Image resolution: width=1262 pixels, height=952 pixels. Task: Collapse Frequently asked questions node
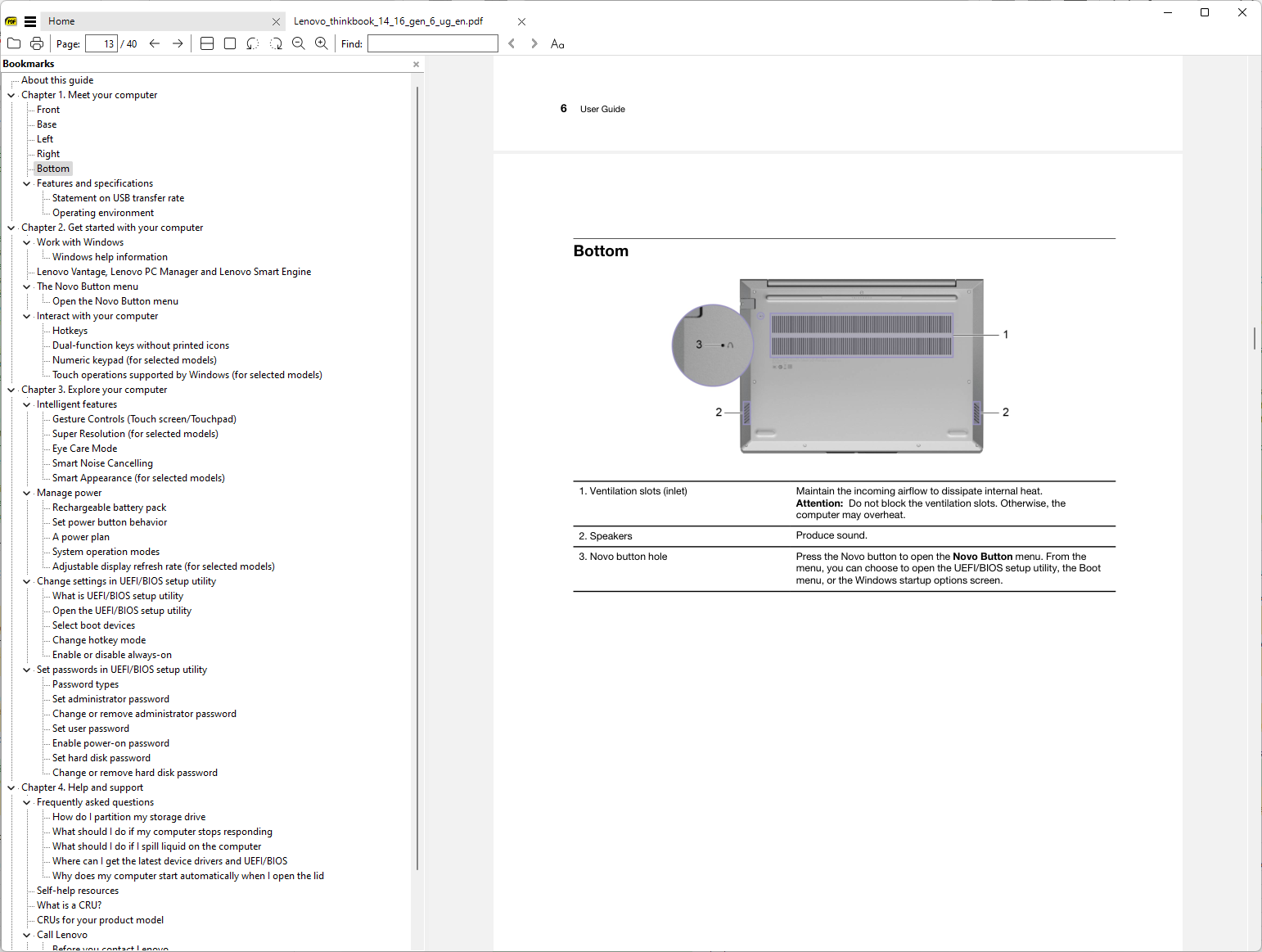[x=26, y=802]
